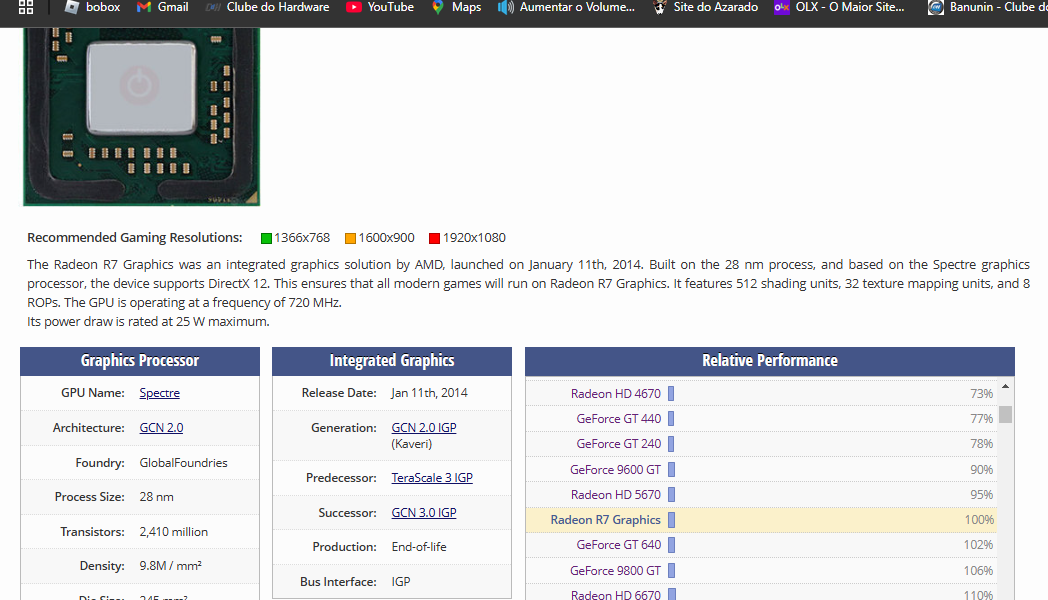Click the Architecture: row label
The width and height of the screenshot is (1048, 600).
(89, 428)
